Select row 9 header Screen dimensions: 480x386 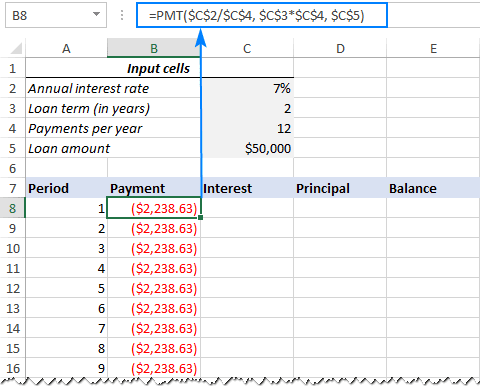point(13,228)
